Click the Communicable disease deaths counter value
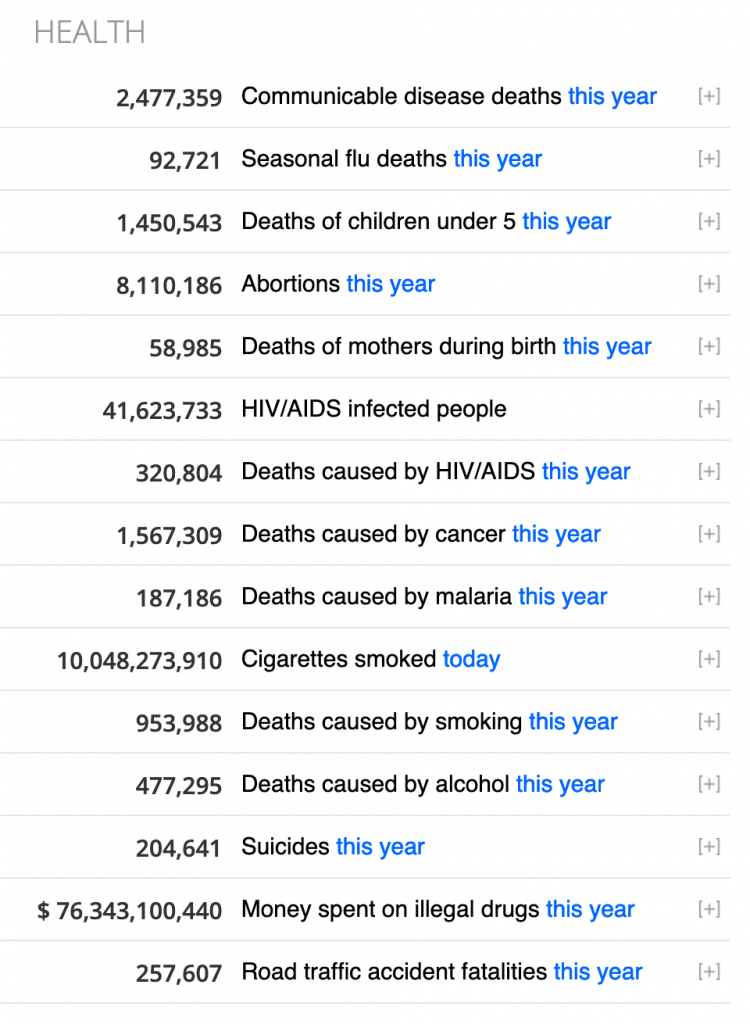Screen dimensions: 750x1024 tap(170, 98)
